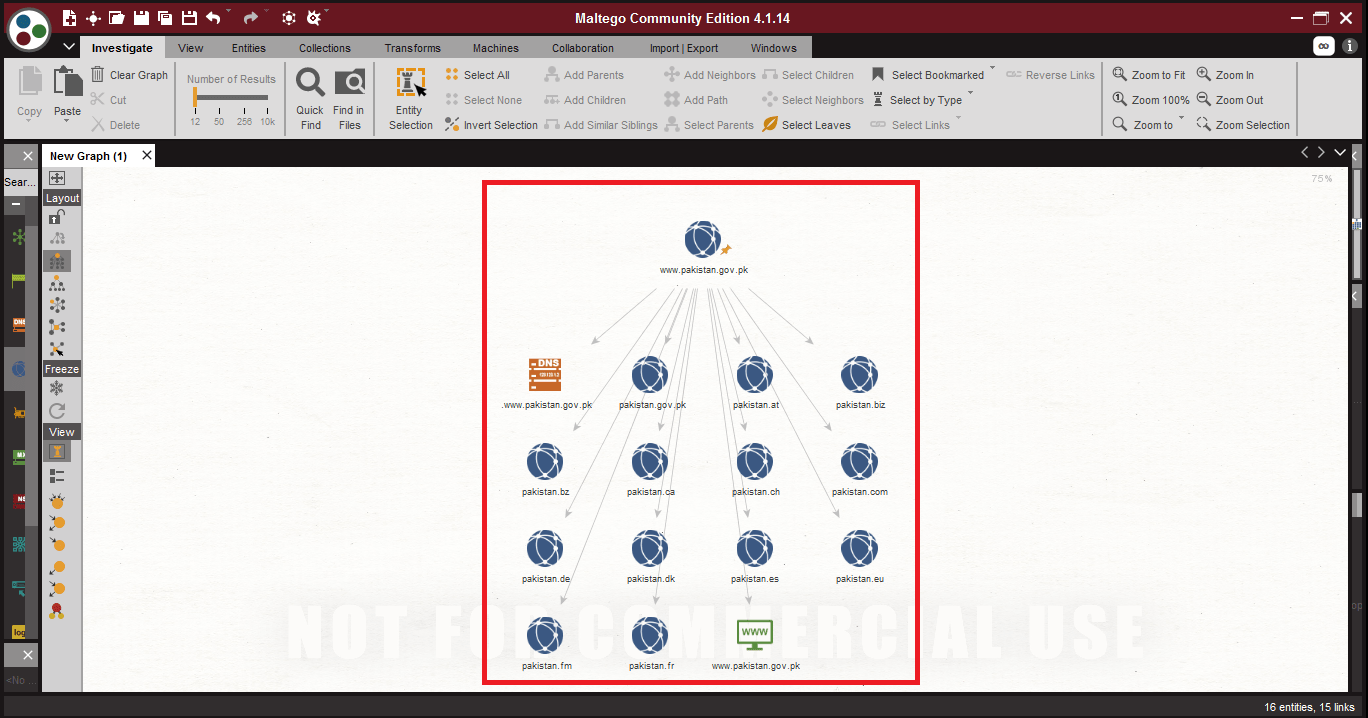The width and height of the screenshot is (1368, 718).
Task: Open the Collections ribbon tab
Action: [x=325, y=48]
